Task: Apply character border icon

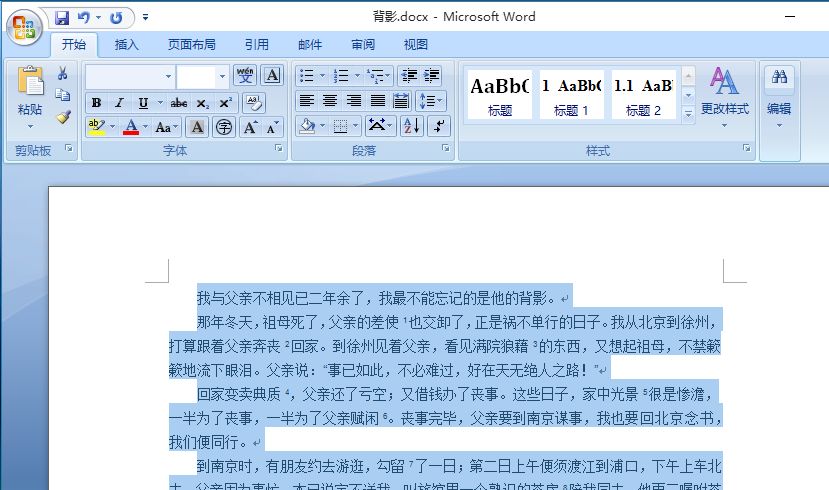Action: coord(272,76)
